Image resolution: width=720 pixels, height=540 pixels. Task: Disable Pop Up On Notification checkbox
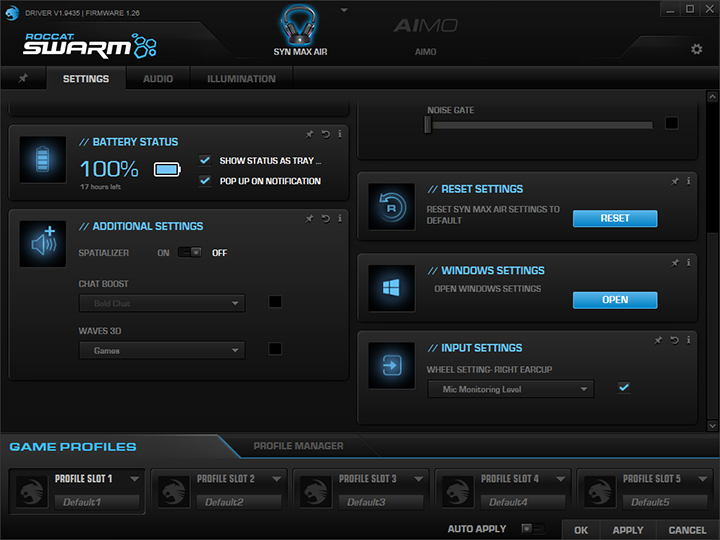(x=205, y=181)
